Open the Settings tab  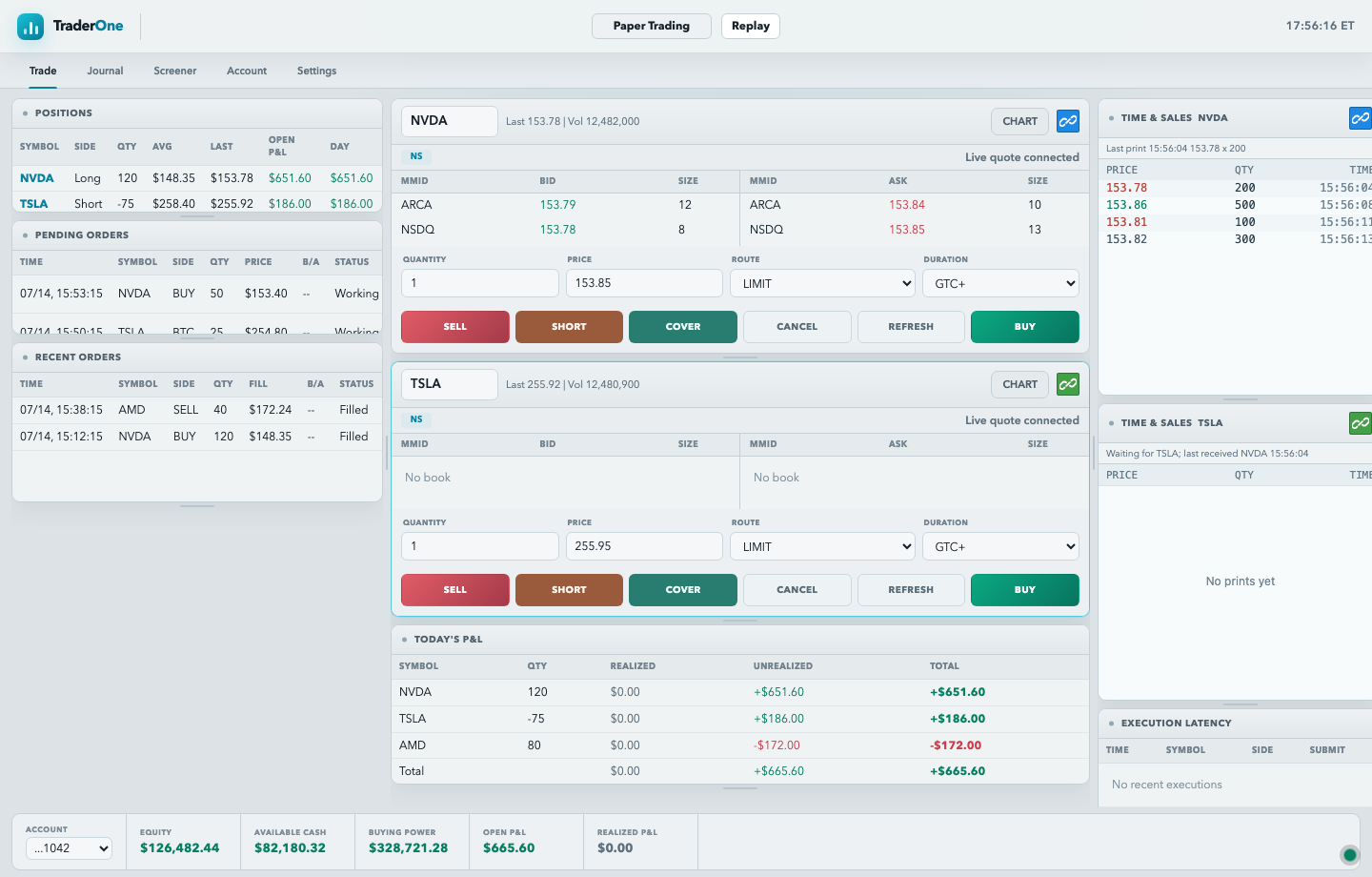tap(316, 71)
